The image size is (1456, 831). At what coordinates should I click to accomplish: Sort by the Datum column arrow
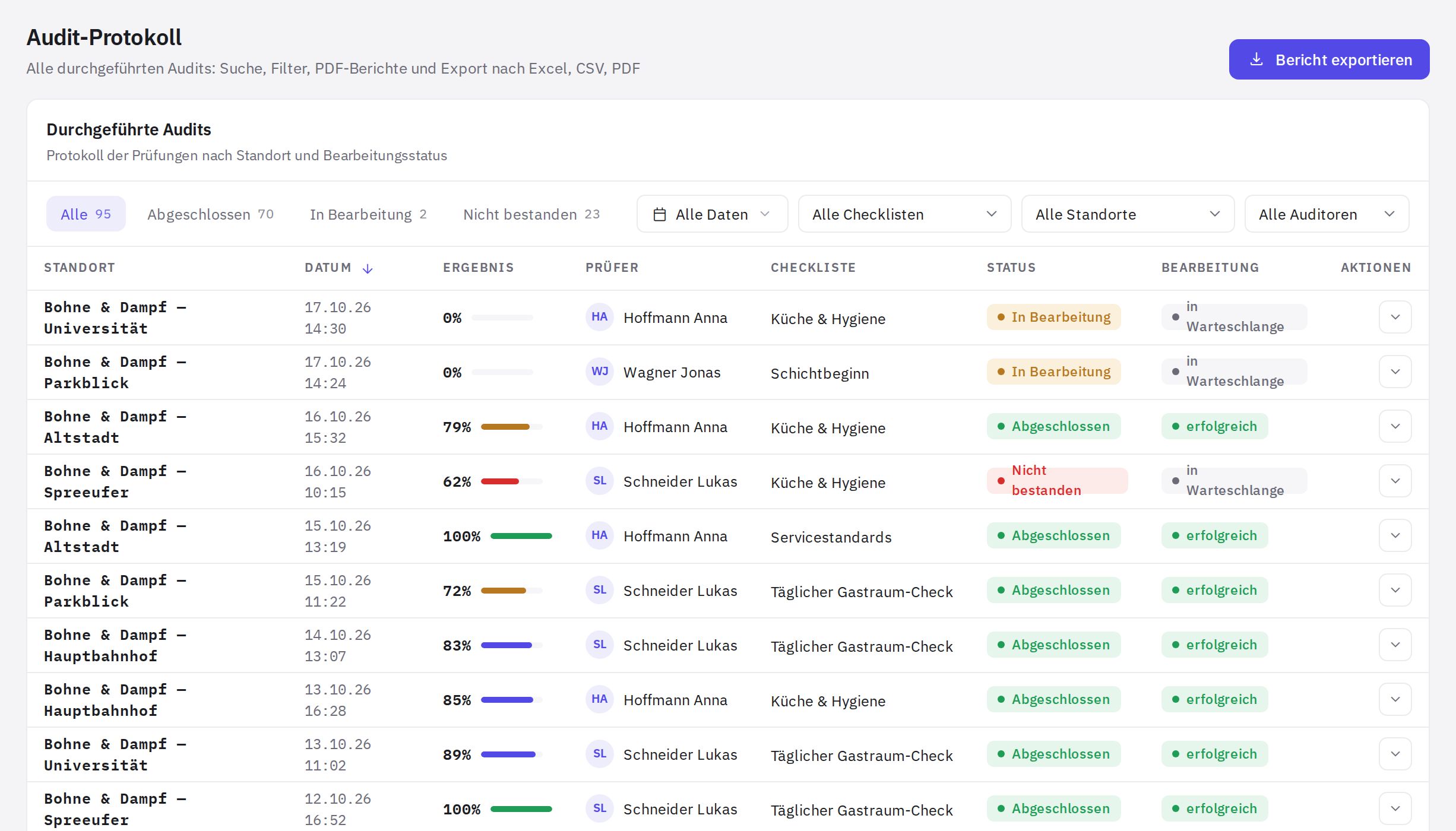click(368, 268)
